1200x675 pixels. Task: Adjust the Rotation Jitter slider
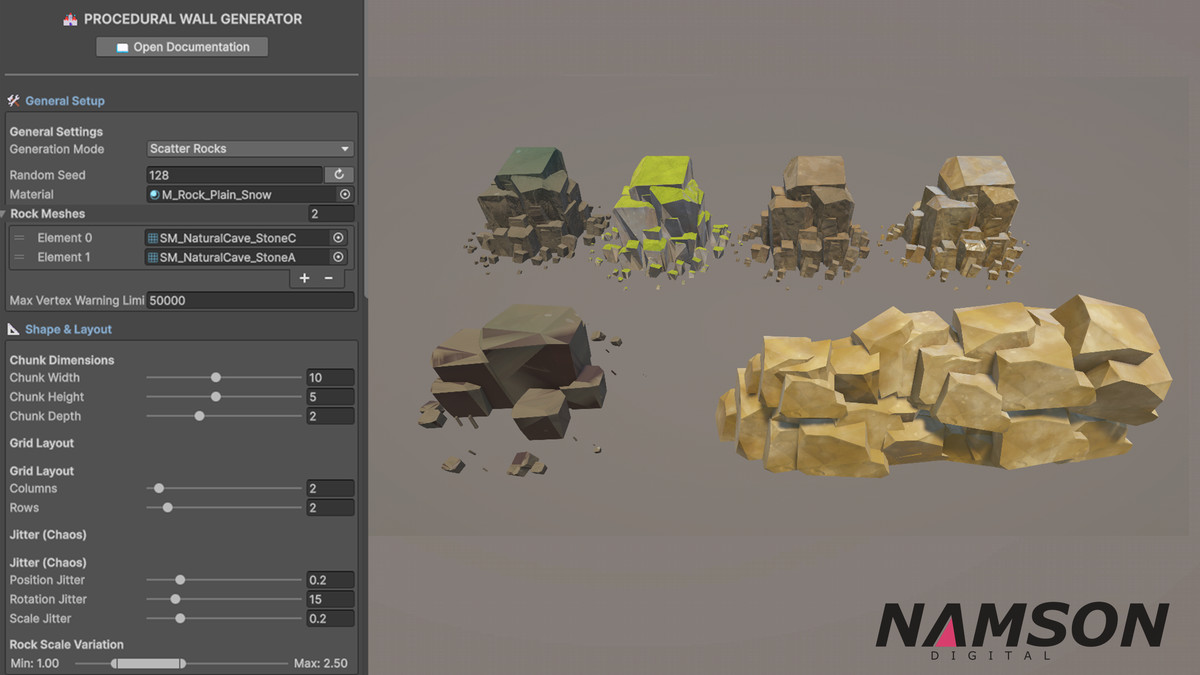pos(224,599)
